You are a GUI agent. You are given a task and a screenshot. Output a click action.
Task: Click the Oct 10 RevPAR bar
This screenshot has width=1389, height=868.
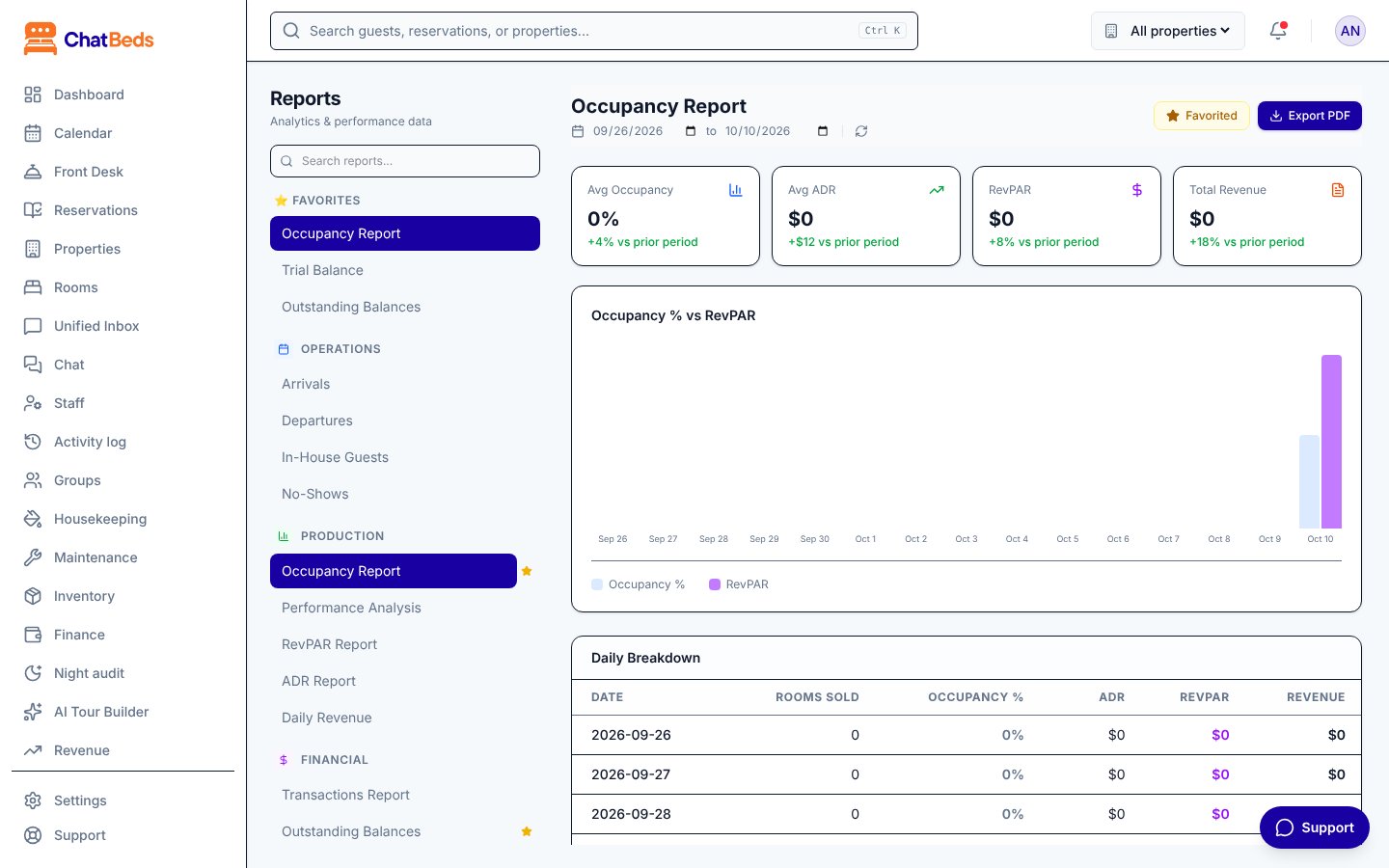(x=1331, y=442)
